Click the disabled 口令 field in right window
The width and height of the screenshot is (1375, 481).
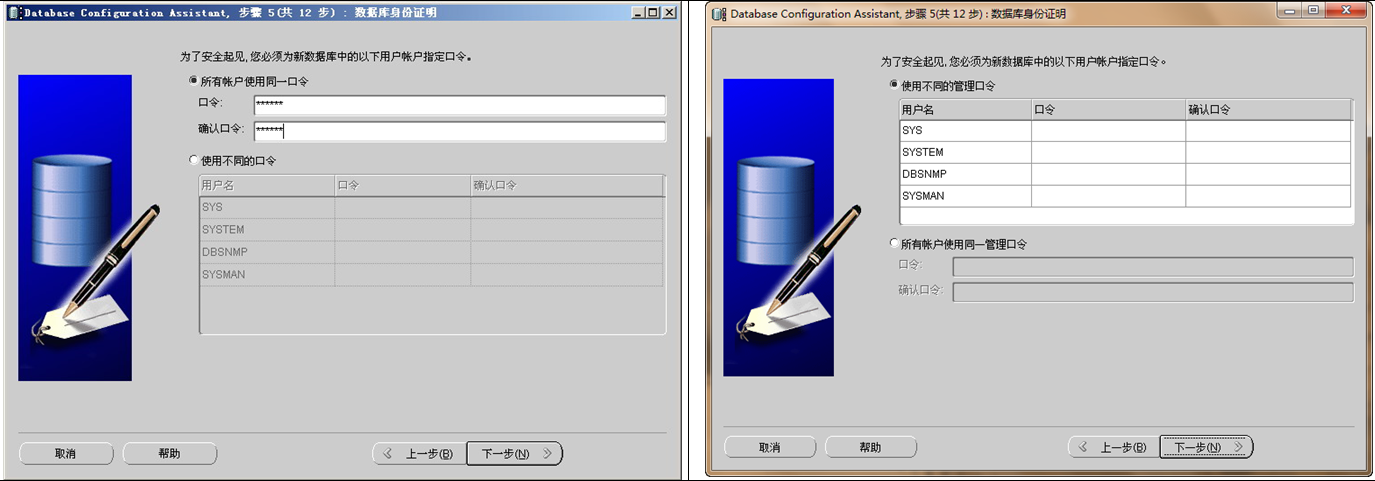click(1153, 266)
